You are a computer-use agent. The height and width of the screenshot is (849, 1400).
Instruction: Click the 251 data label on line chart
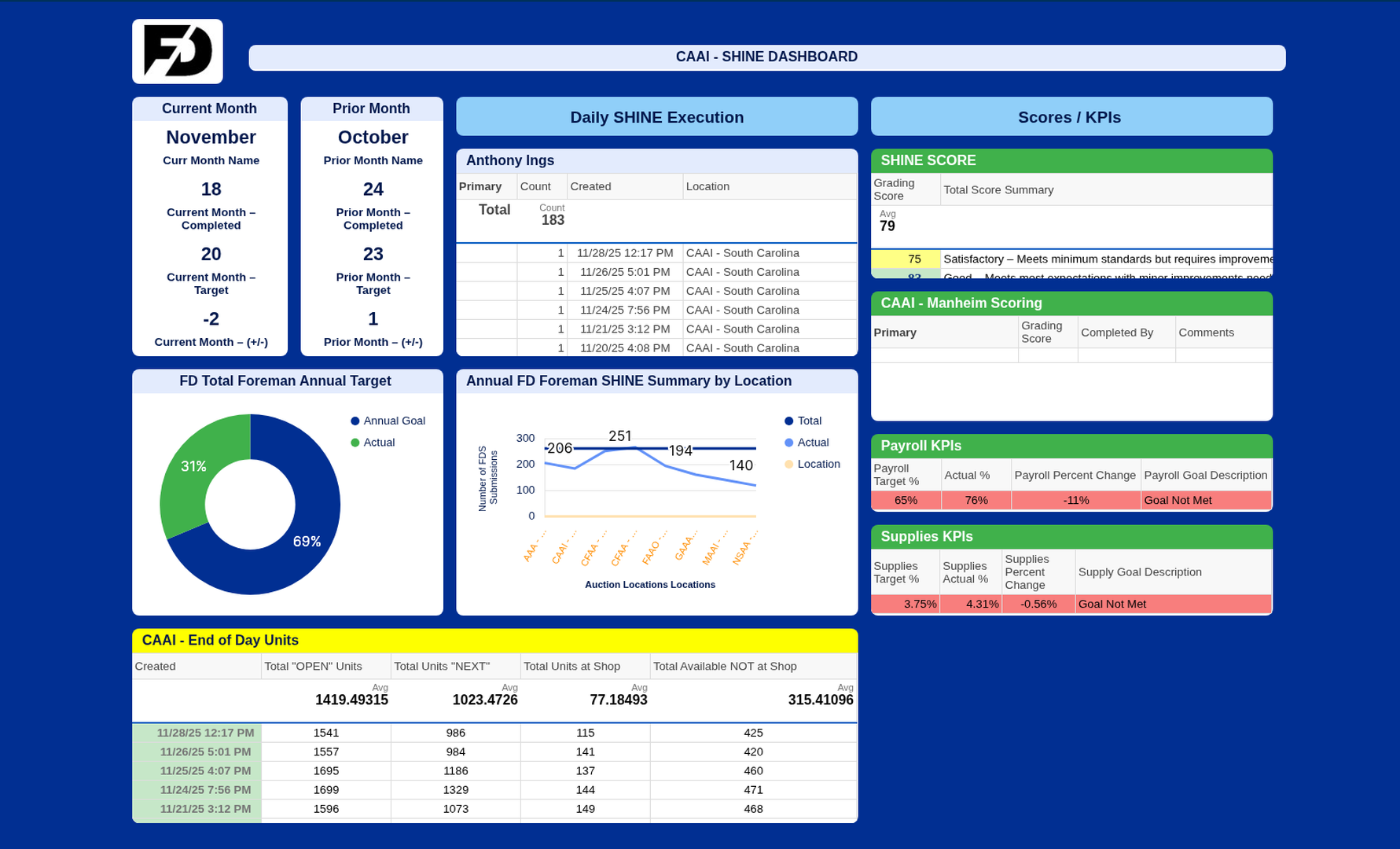coord(619,436)
